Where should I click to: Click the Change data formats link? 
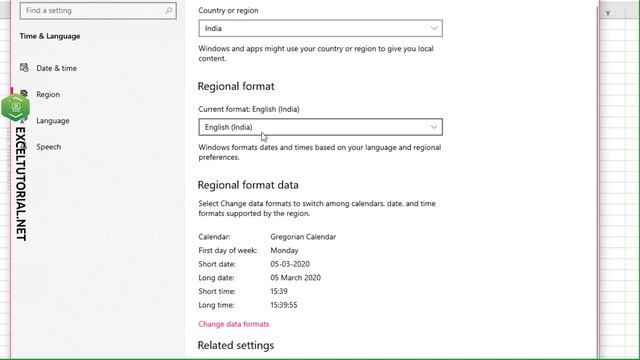pyautogui.click(x=233, y=324)
